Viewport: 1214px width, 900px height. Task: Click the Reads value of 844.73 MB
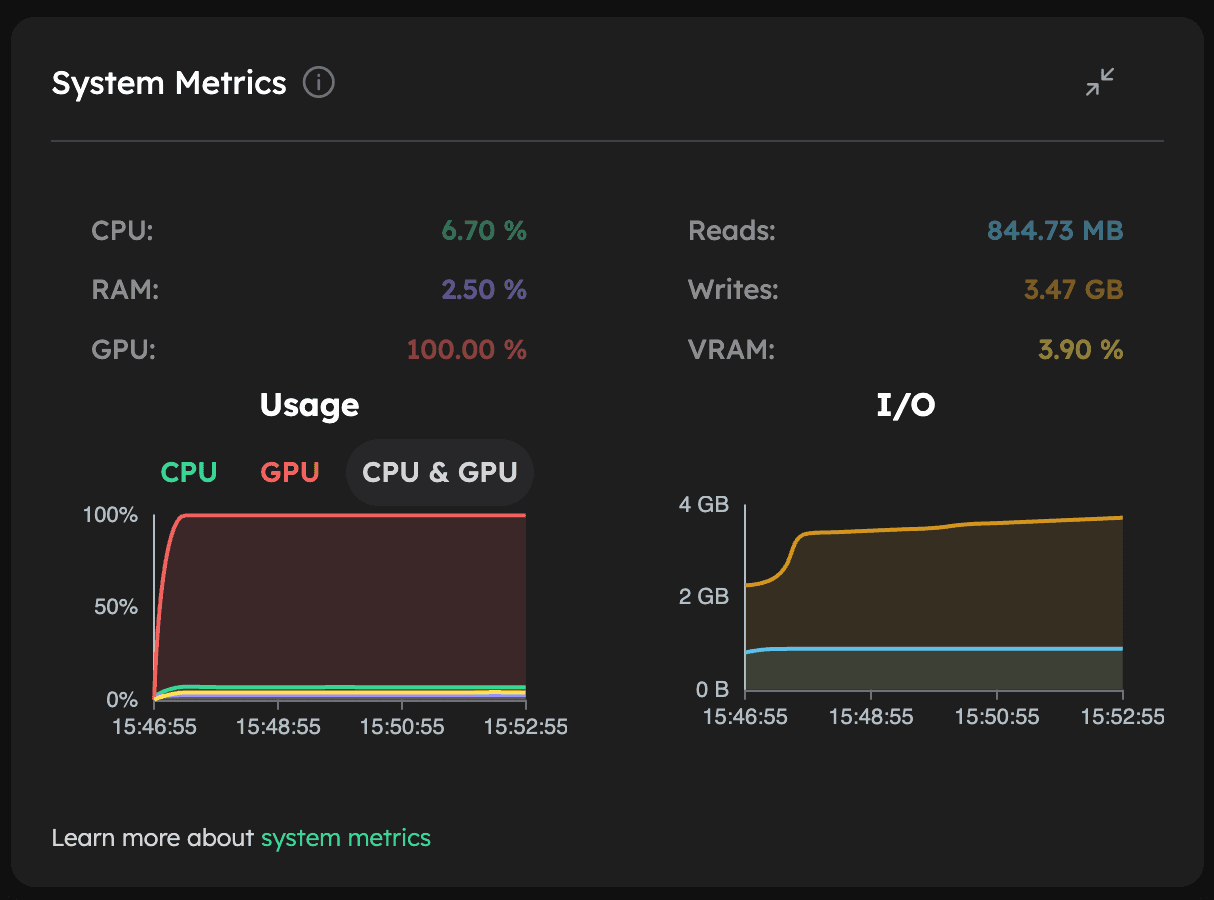click(x=1054, y=230)
